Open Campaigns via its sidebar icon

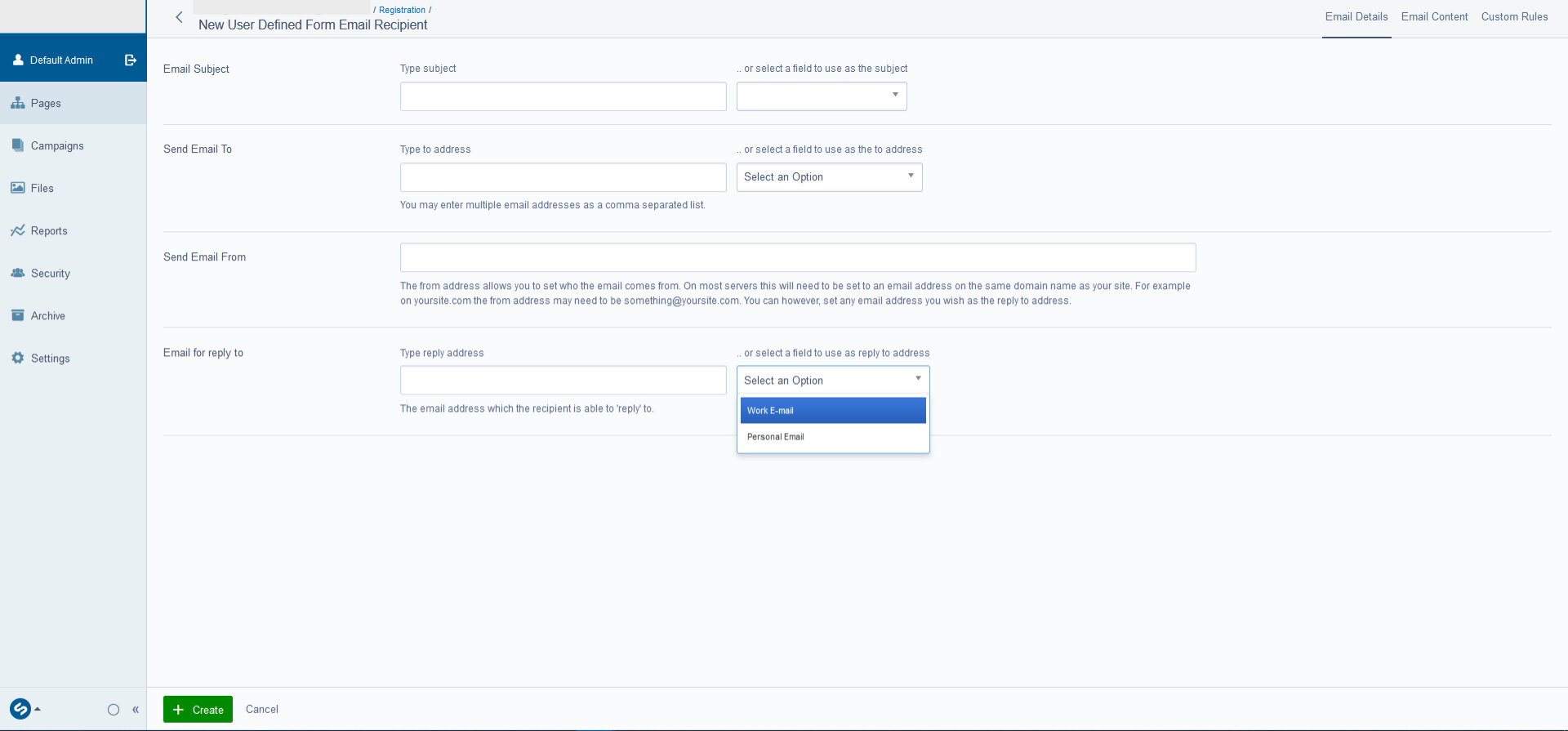pos(17,145)
